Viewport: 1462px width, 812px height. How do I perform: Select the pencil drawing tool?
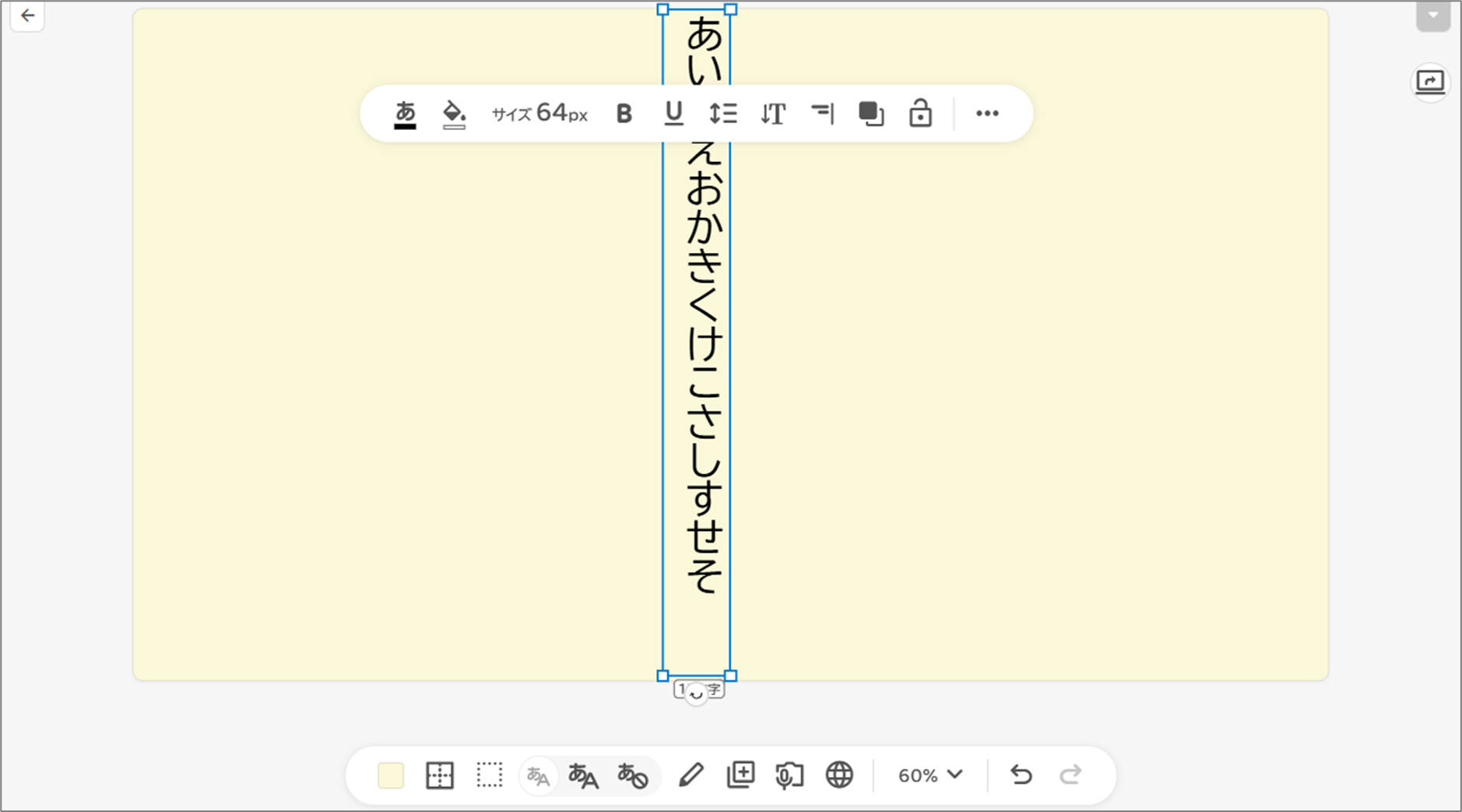tap(691, 775)
